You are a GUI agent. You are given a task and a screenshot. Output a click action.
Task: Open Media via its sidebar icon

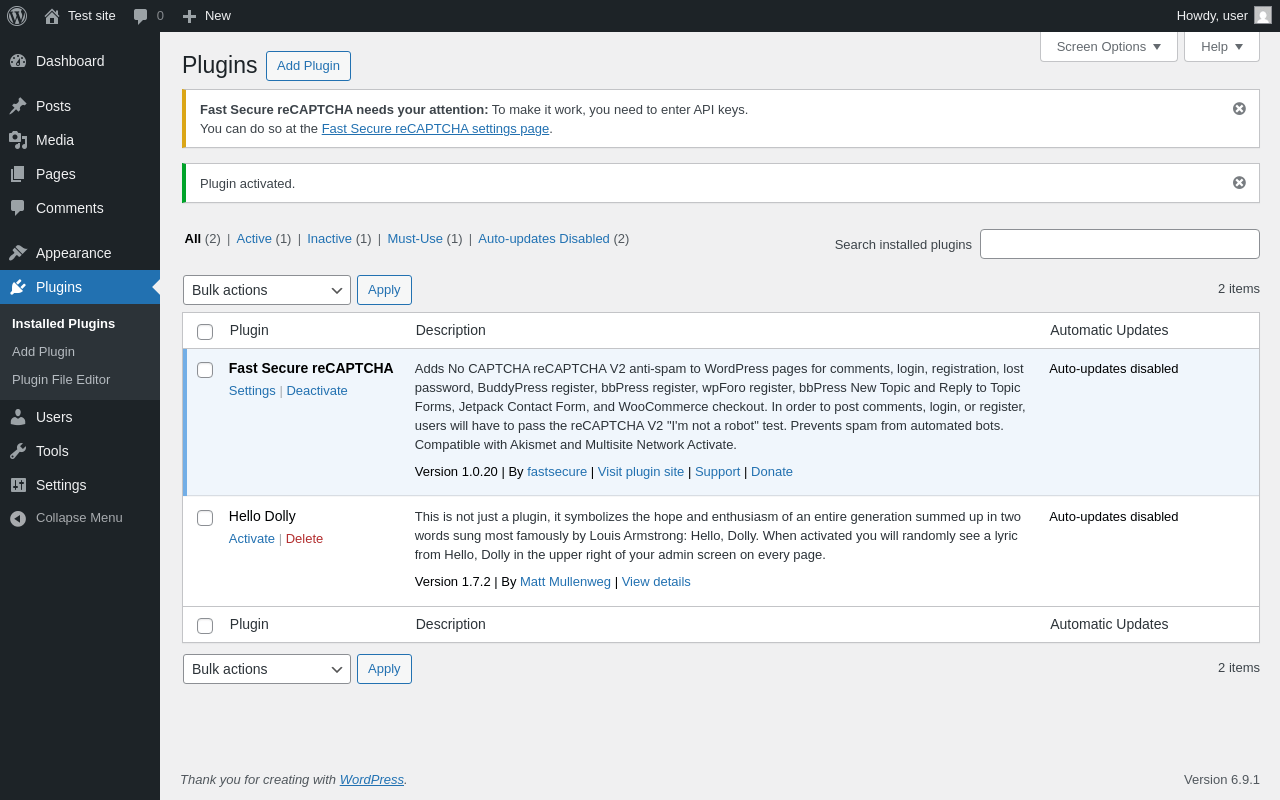[x=18, y=140]
